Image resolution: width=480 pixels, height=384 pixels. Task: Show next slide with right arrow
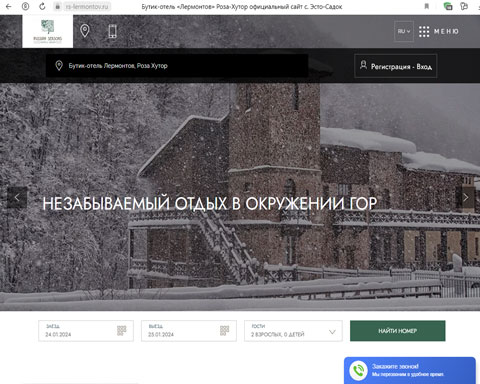(x=465, y=198)
